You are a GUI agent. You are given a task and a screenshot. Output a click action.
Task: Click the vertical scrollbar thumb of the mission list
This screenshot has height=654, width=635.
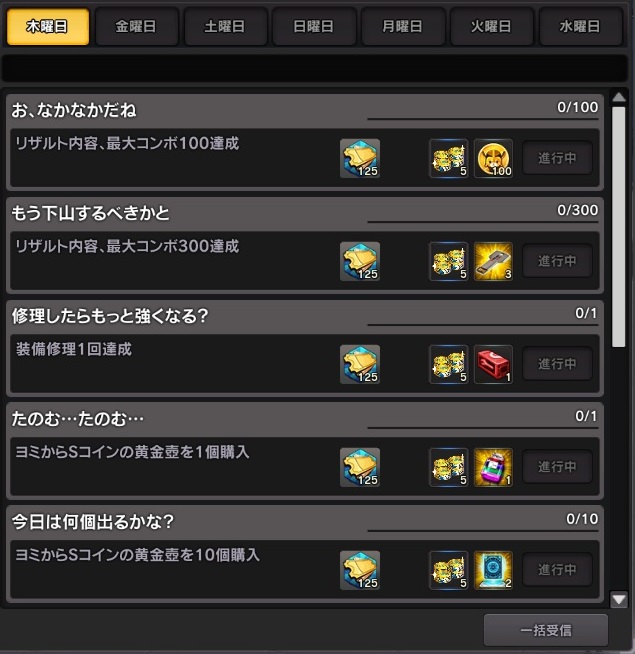(619, 227)
